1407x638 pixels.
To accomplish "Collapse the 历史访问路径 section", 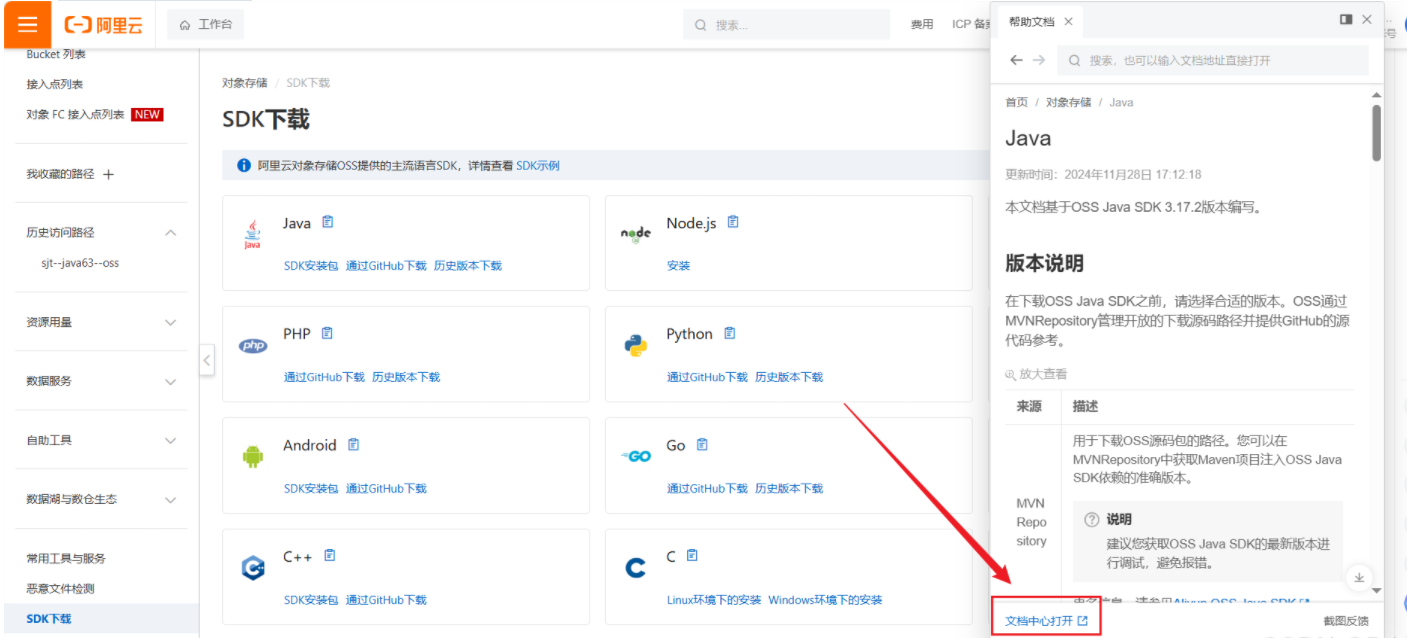I will pos(170,232).
